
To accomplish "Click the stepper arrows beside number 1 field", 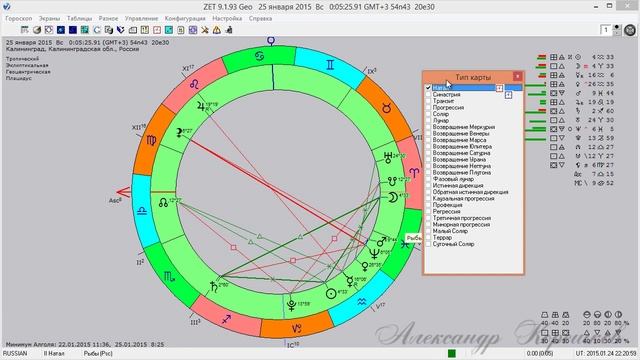I will click(x=617, y=30).
